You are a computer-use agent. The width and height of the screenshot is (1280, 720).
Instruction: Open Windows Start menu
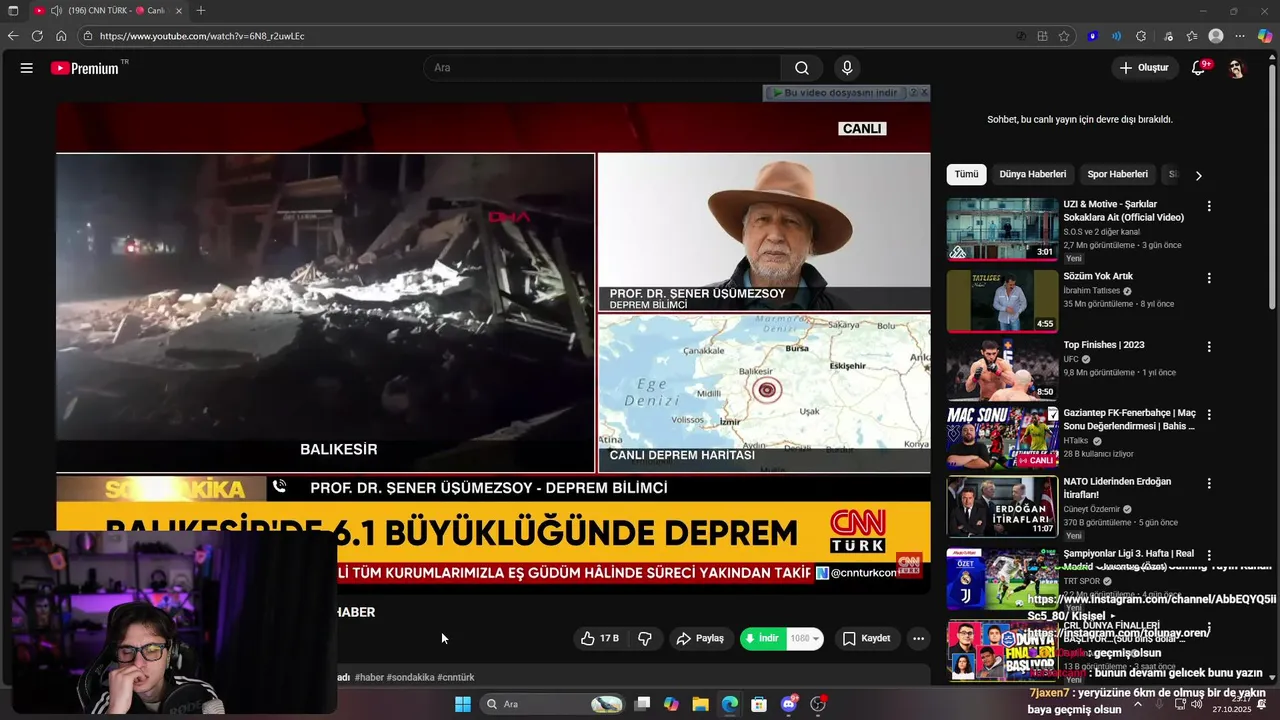[463, 704]
